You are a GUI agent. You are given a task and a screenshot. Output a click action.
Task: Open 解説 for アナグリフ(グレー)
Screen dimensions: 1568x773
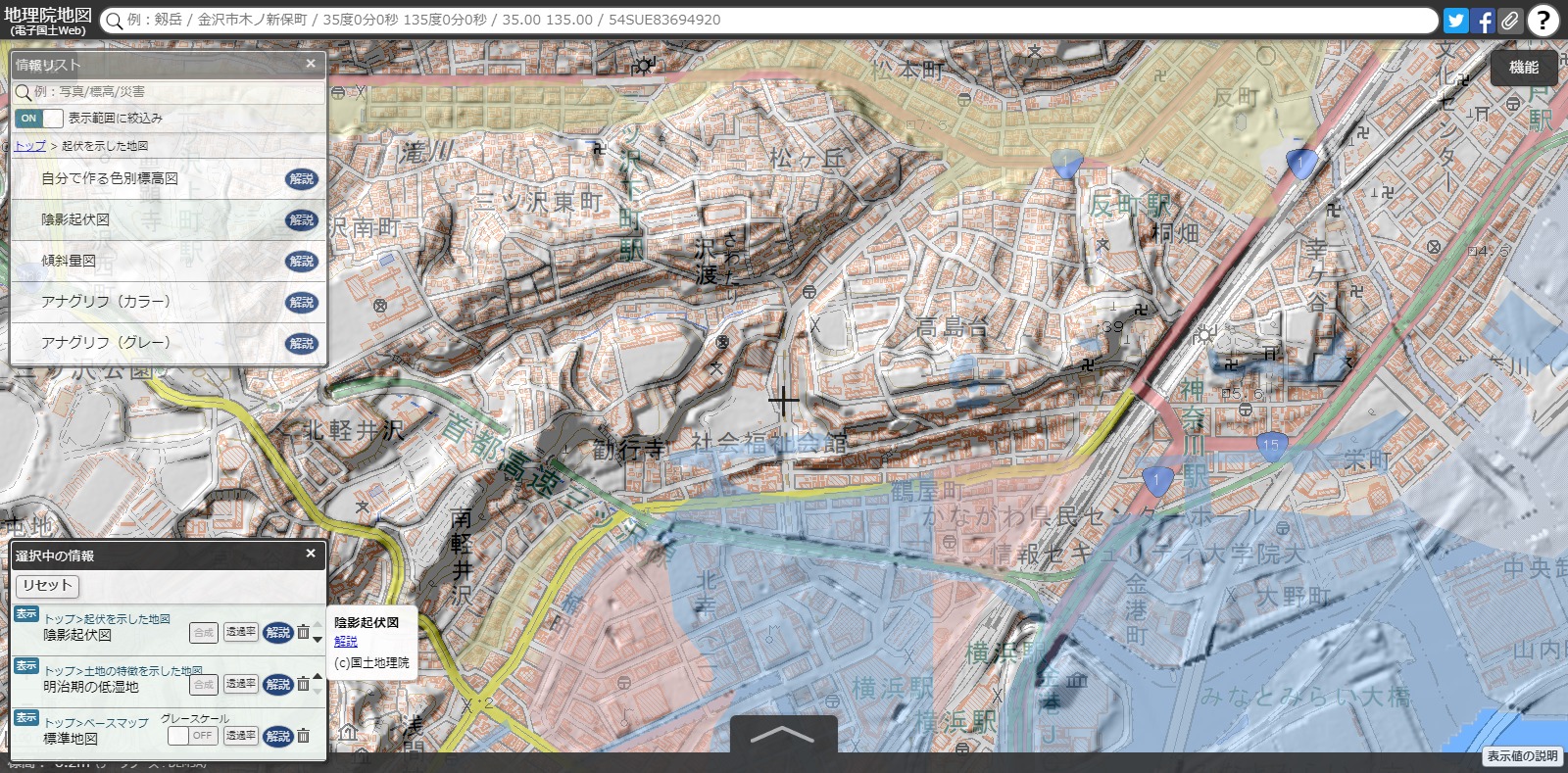click(302, 343)
